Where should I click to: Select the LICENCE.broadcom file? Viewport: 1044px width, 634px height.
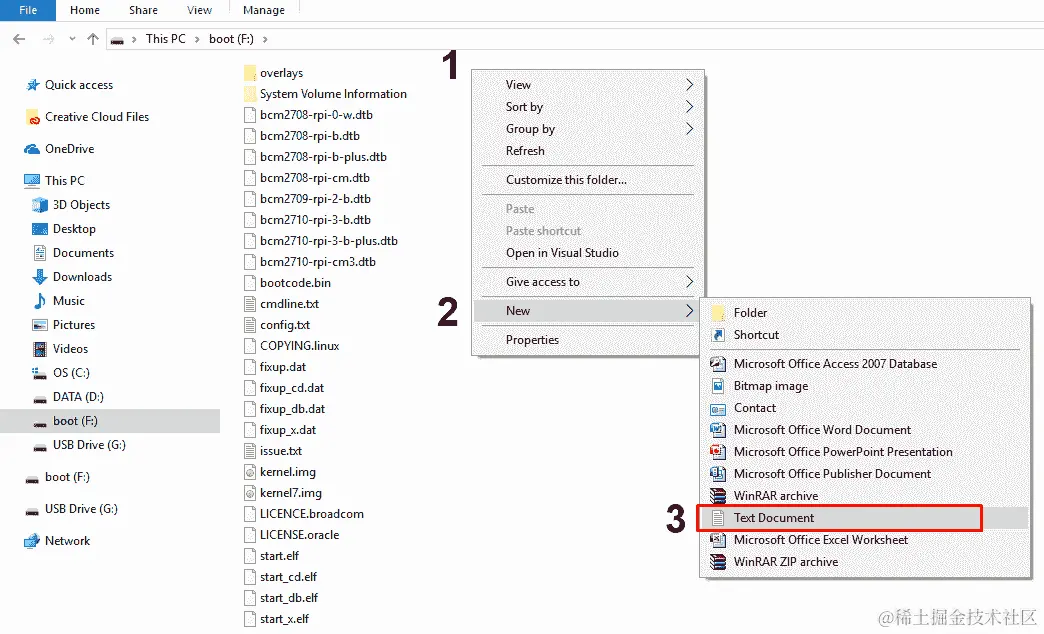click(312, 514)
